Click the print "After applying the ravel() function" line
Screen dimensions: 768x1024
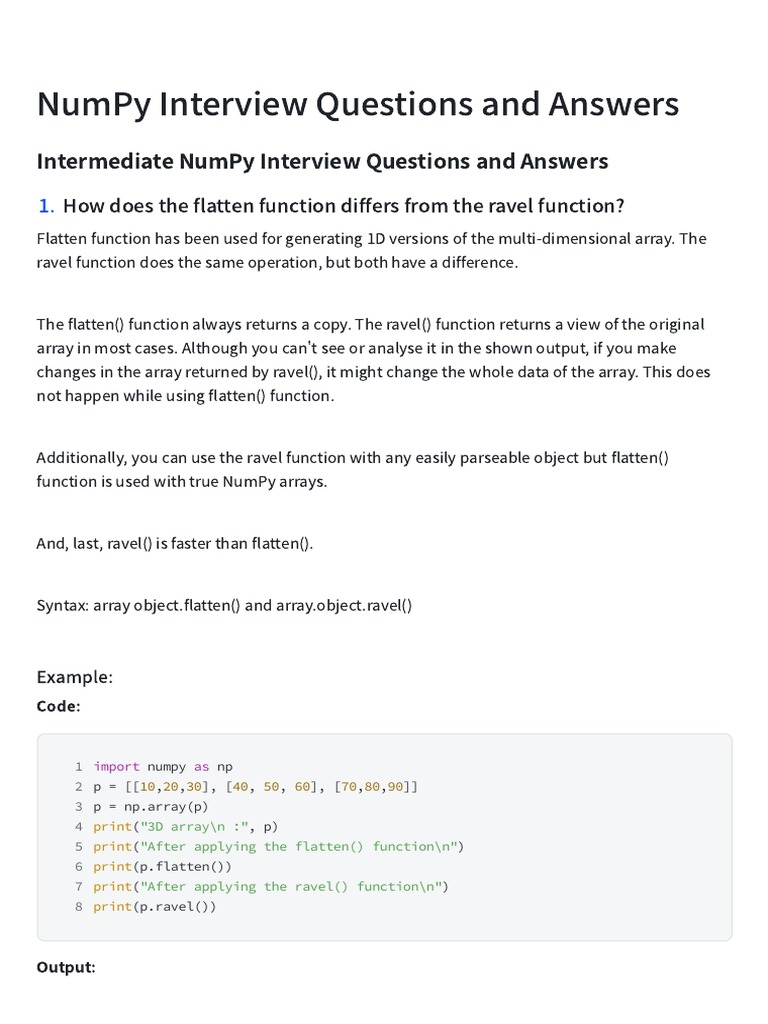pyautogui.click(x=270, y=886)
